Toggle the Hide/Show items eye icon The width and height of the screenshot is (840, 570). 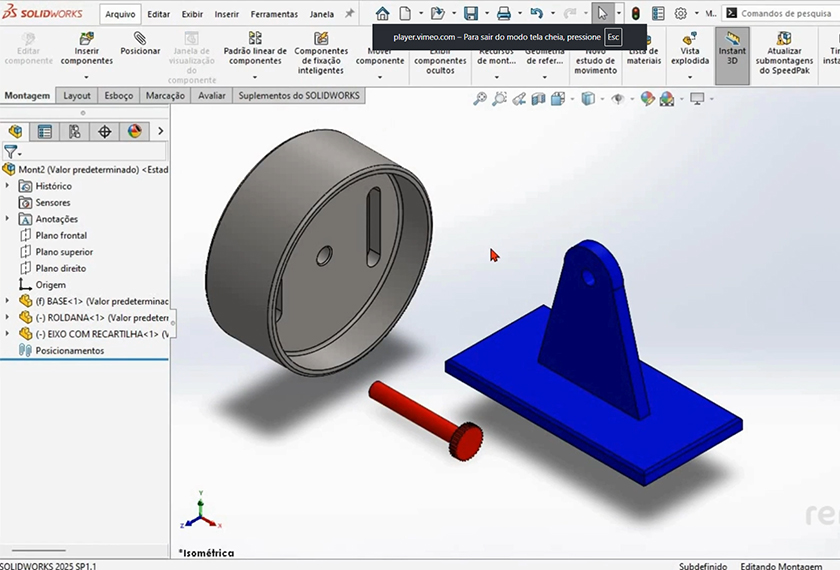tap(618, 99)
